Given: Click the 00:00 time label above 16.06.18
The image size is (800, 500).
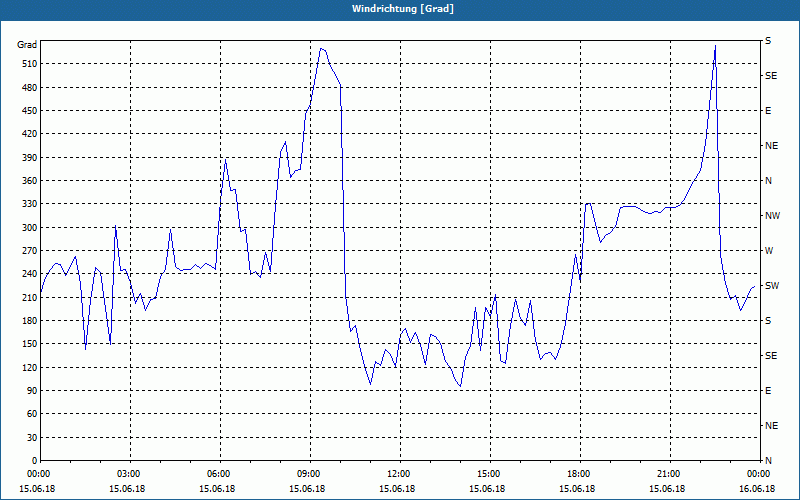Looking at the screenshot, I should click(x=760, y=473).
